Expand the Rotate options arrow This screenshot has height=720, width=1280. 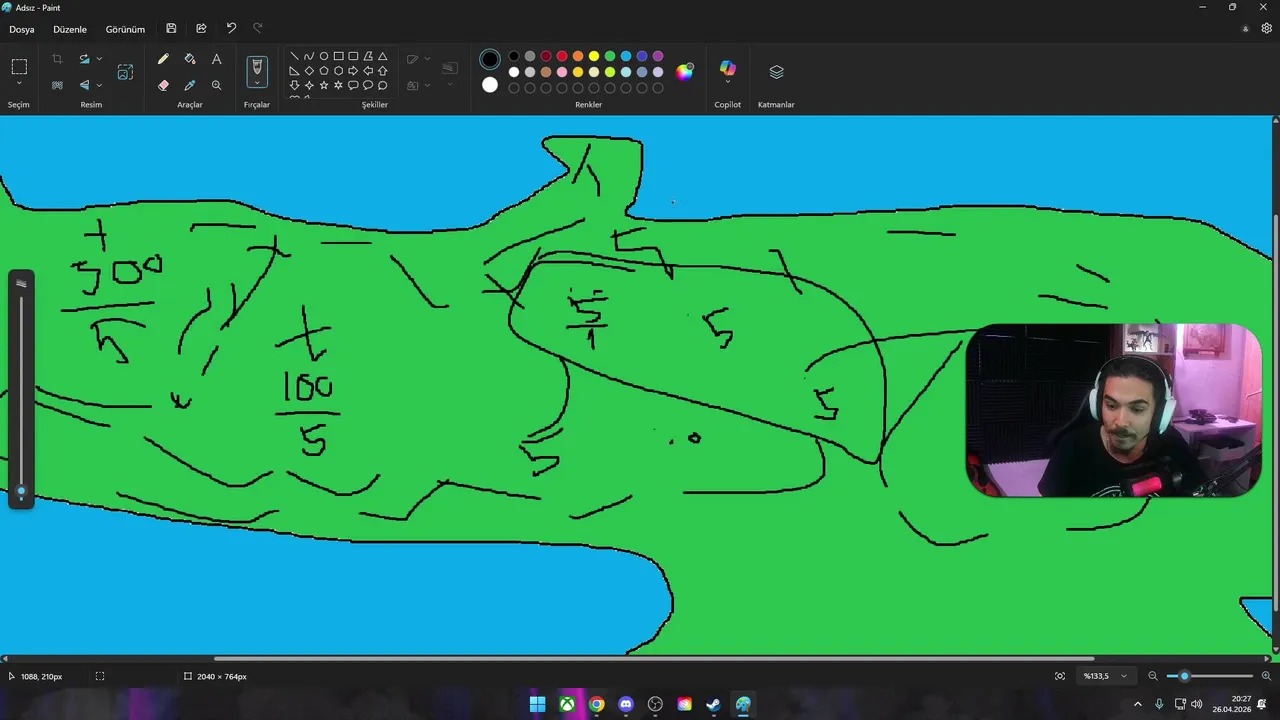[x=99, y=59]
